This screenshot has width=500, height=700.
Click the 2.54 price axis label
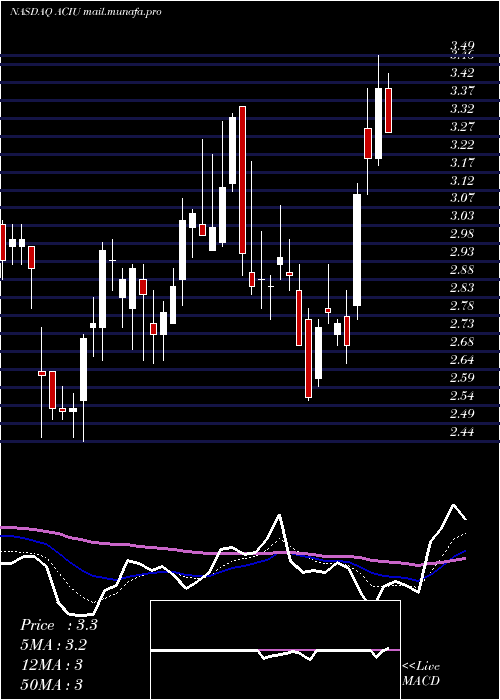462,396
